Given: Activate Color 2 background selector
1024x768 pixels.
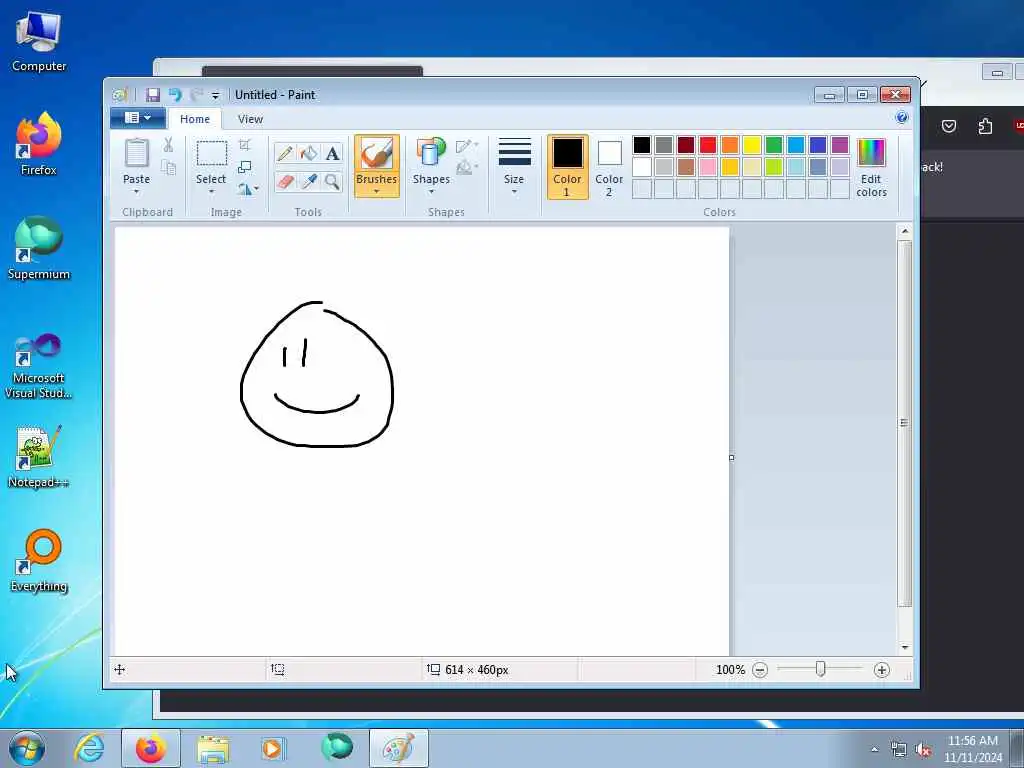Looking at the screenshot, I should 609,167.
